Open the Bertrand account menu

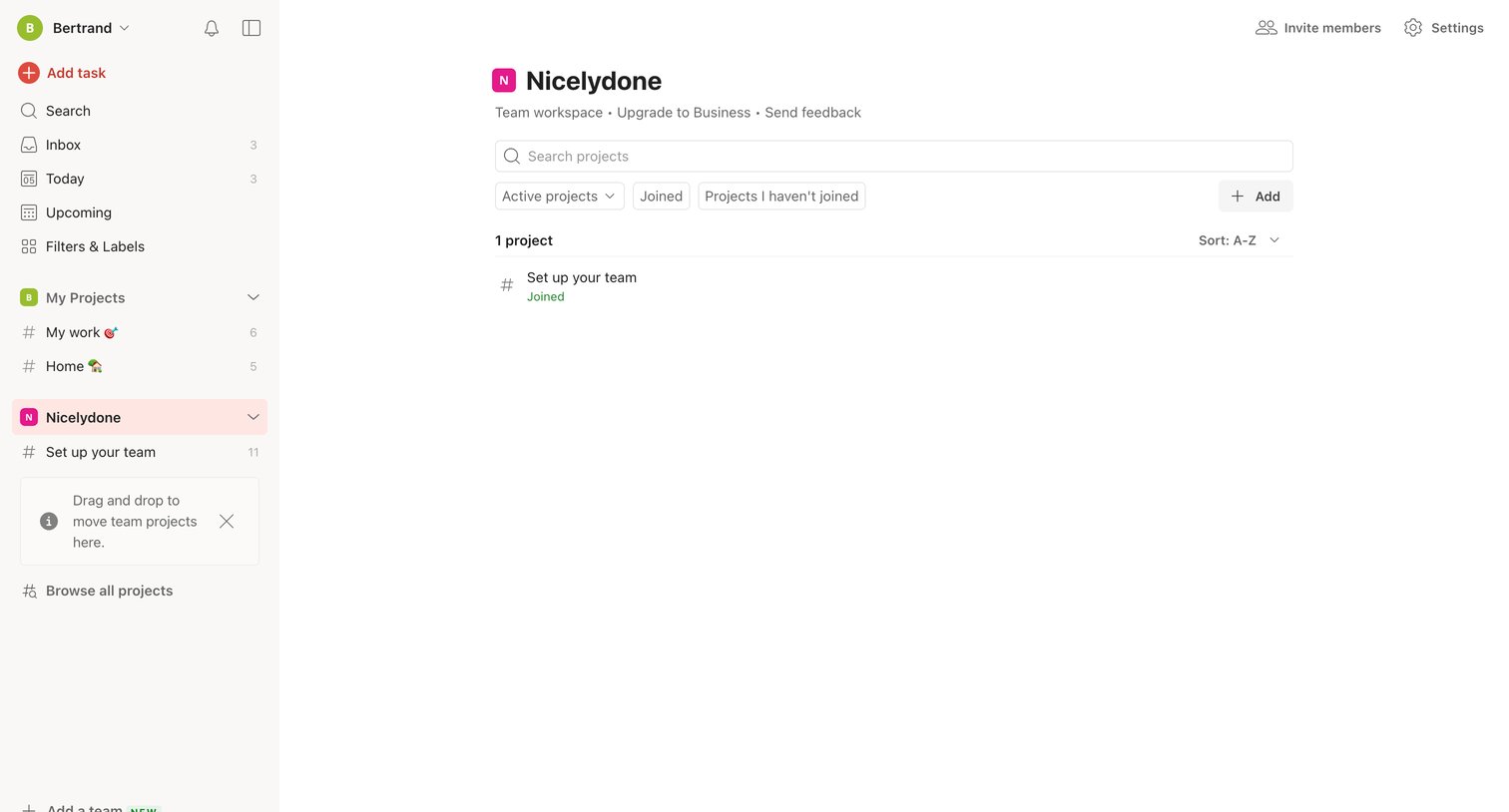[x=74, y=28]
